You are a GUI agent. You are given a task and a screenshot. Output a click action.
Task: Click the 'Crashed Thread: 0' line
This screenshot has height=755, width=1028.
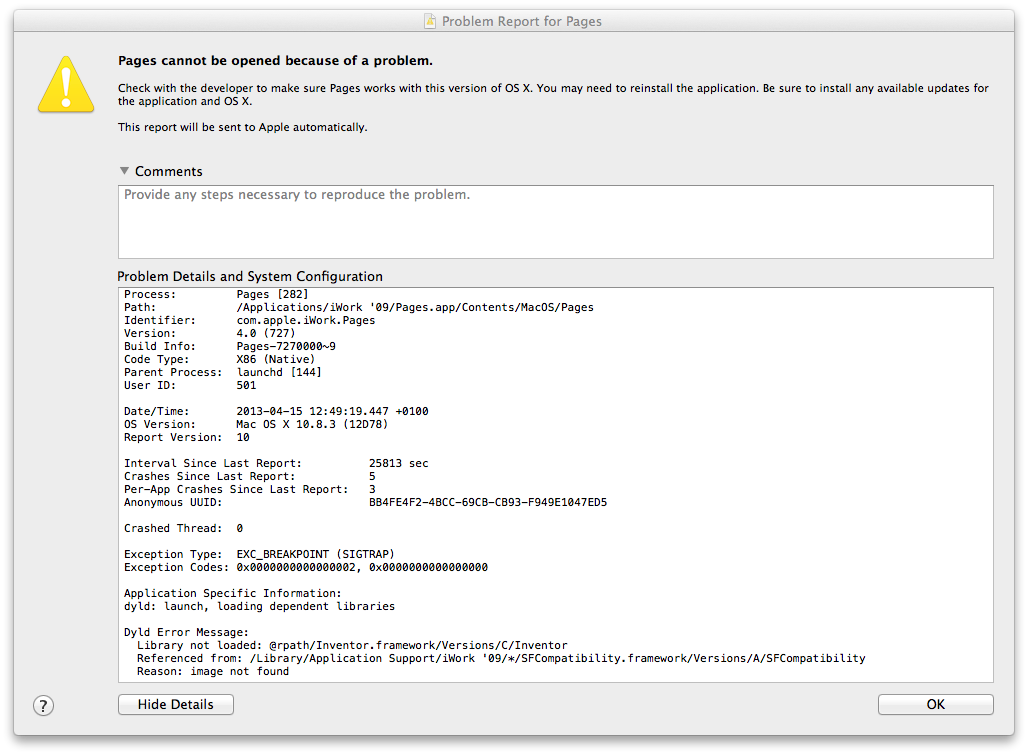coord(184,528)
